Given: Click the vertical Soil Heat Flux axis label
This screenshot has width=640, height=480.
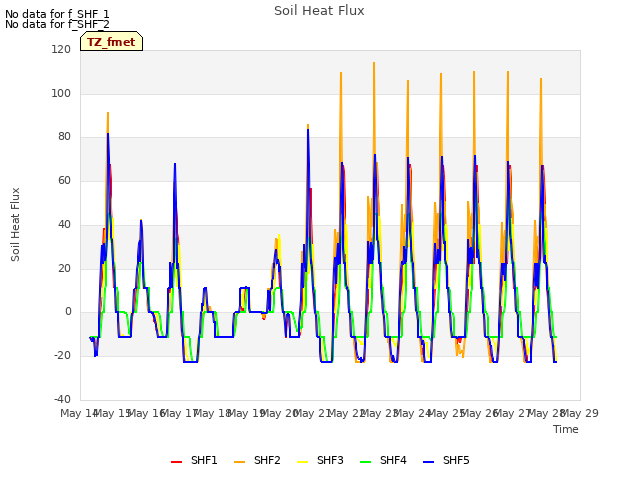Looking at the screenshot, I should tap(15, 224).
